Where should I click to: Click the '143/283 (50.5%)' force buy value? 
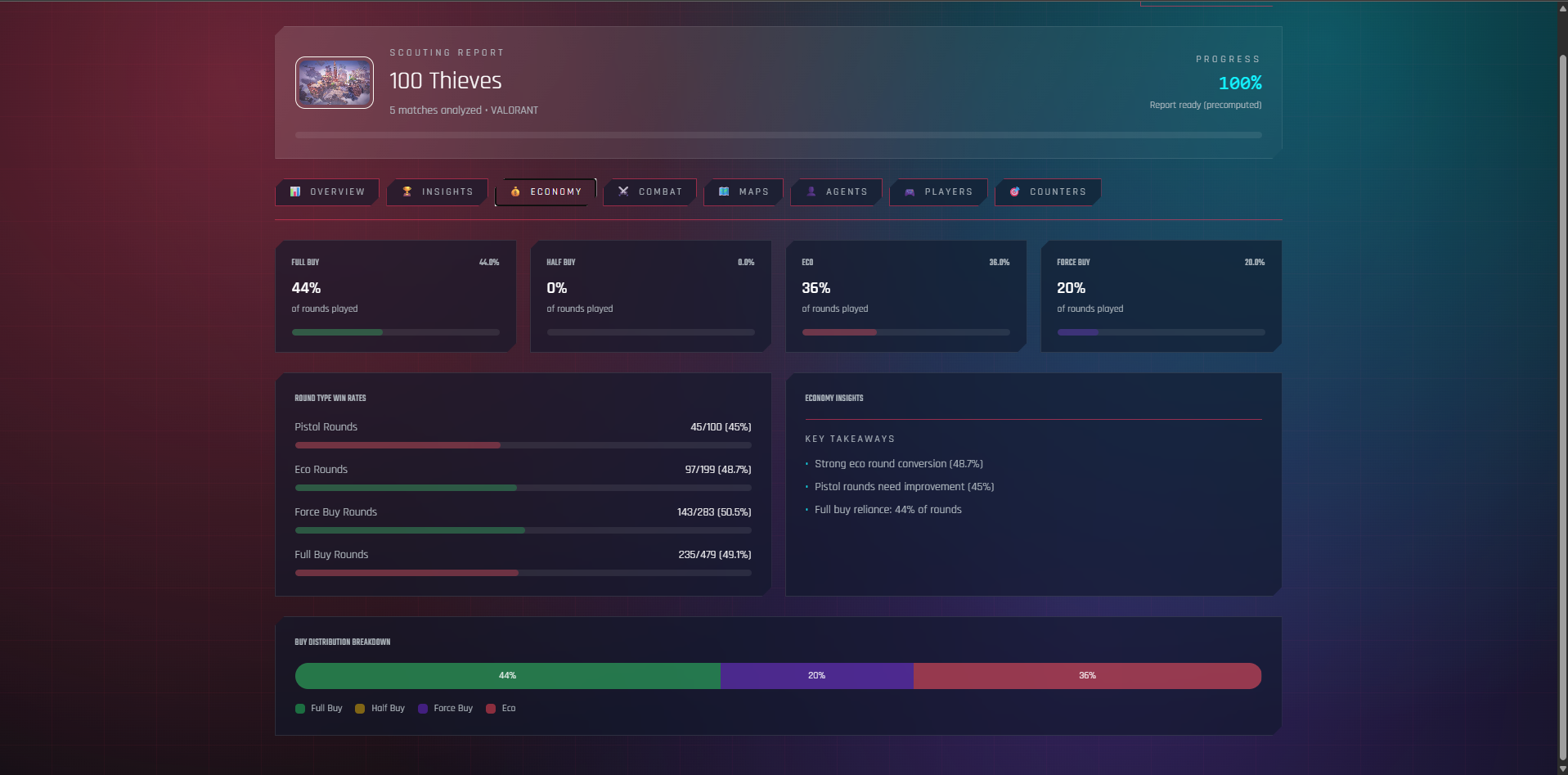tap(714, 512)
